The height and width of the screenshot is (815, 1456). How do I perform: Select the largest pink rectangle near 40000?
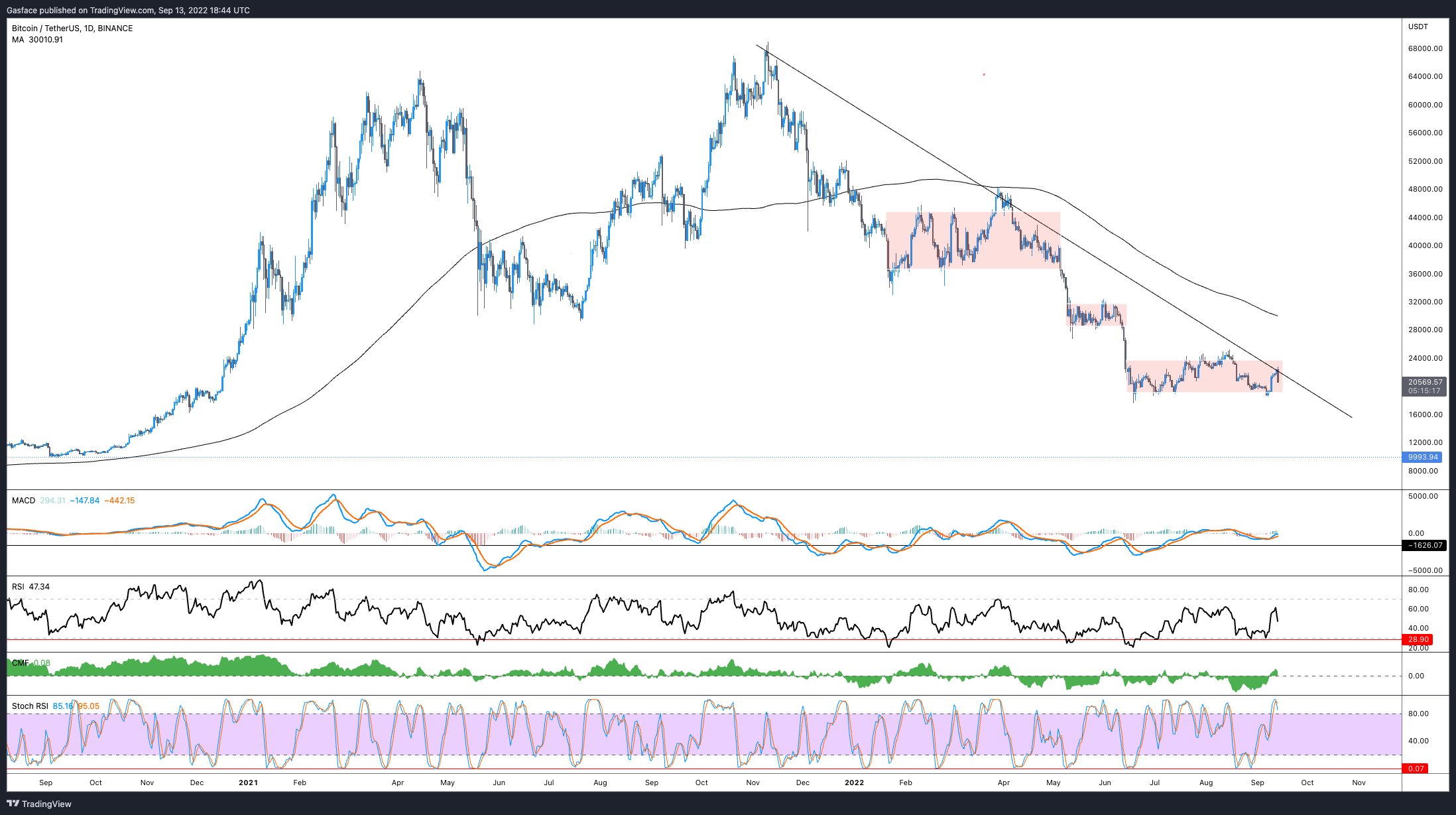coord(973,240)
